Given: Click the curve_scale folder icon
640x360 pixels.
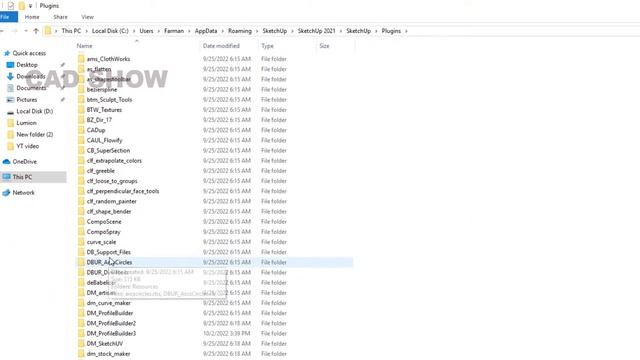Looking at the screenshot, I should pos(81,242).
